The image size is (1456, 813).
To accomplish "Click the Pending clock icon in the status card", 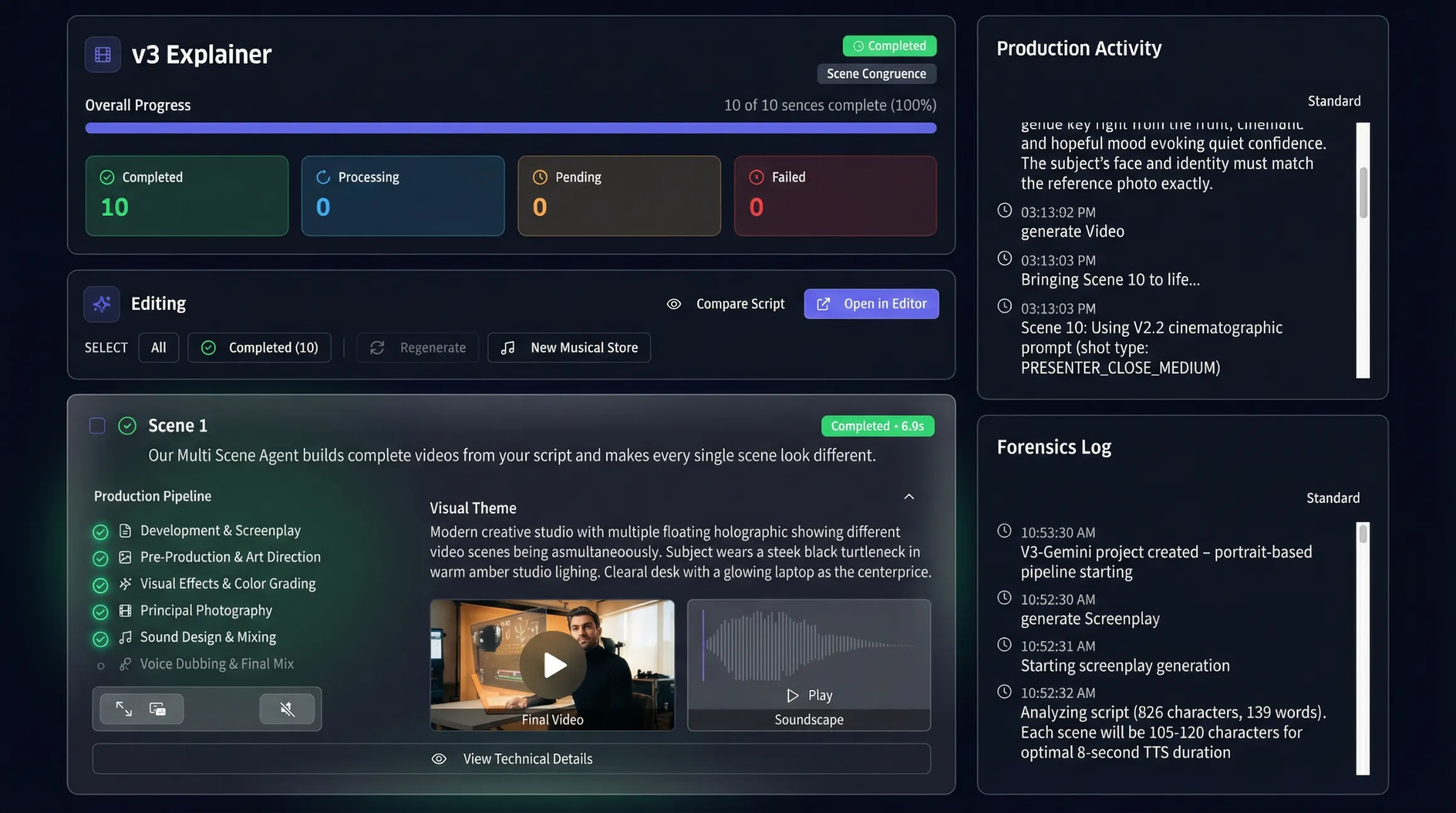I will 540,178.
